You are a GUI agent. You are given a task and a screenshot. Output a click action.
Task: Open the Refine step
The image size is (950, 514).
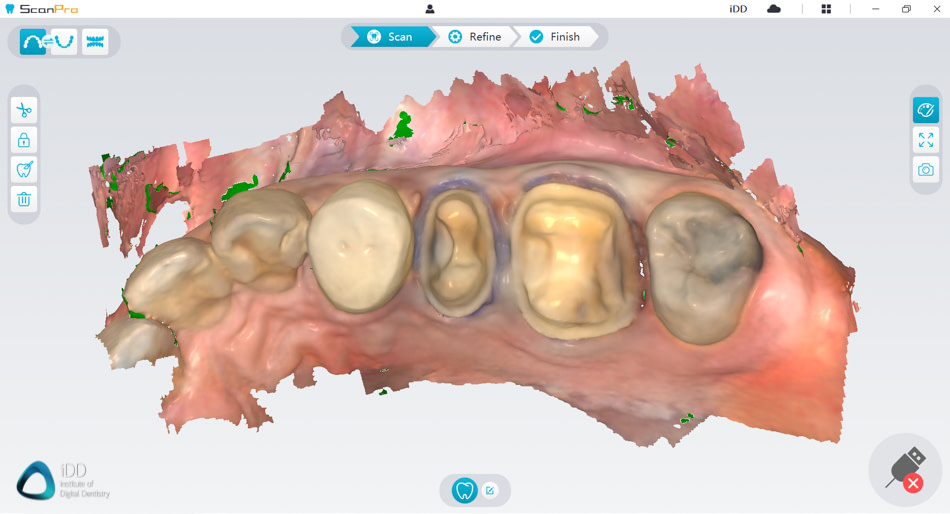tap(474, 37)
